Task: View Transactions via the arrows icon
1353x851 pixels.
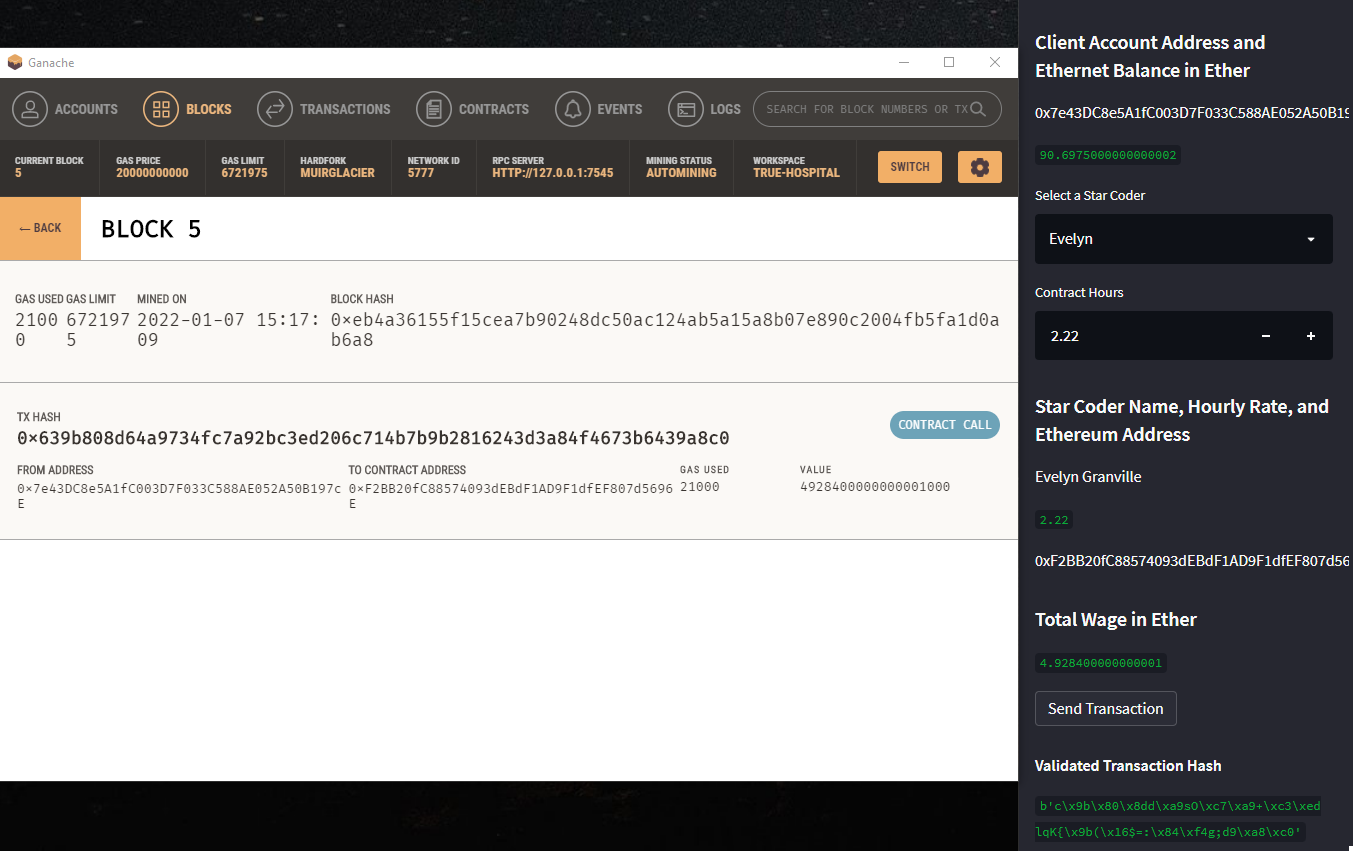Action: click(275, 109)
